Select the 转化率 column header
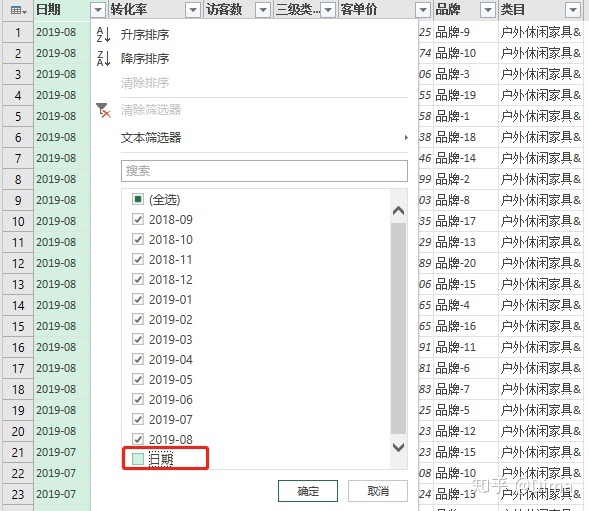Screen dimensions: 589x511 pos(155,10)
